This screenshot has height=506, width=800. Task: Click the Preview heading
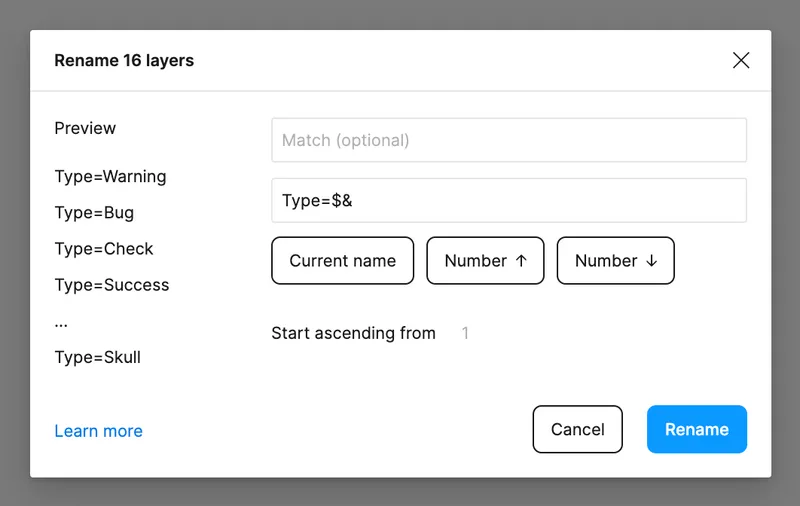coord(85,128)
